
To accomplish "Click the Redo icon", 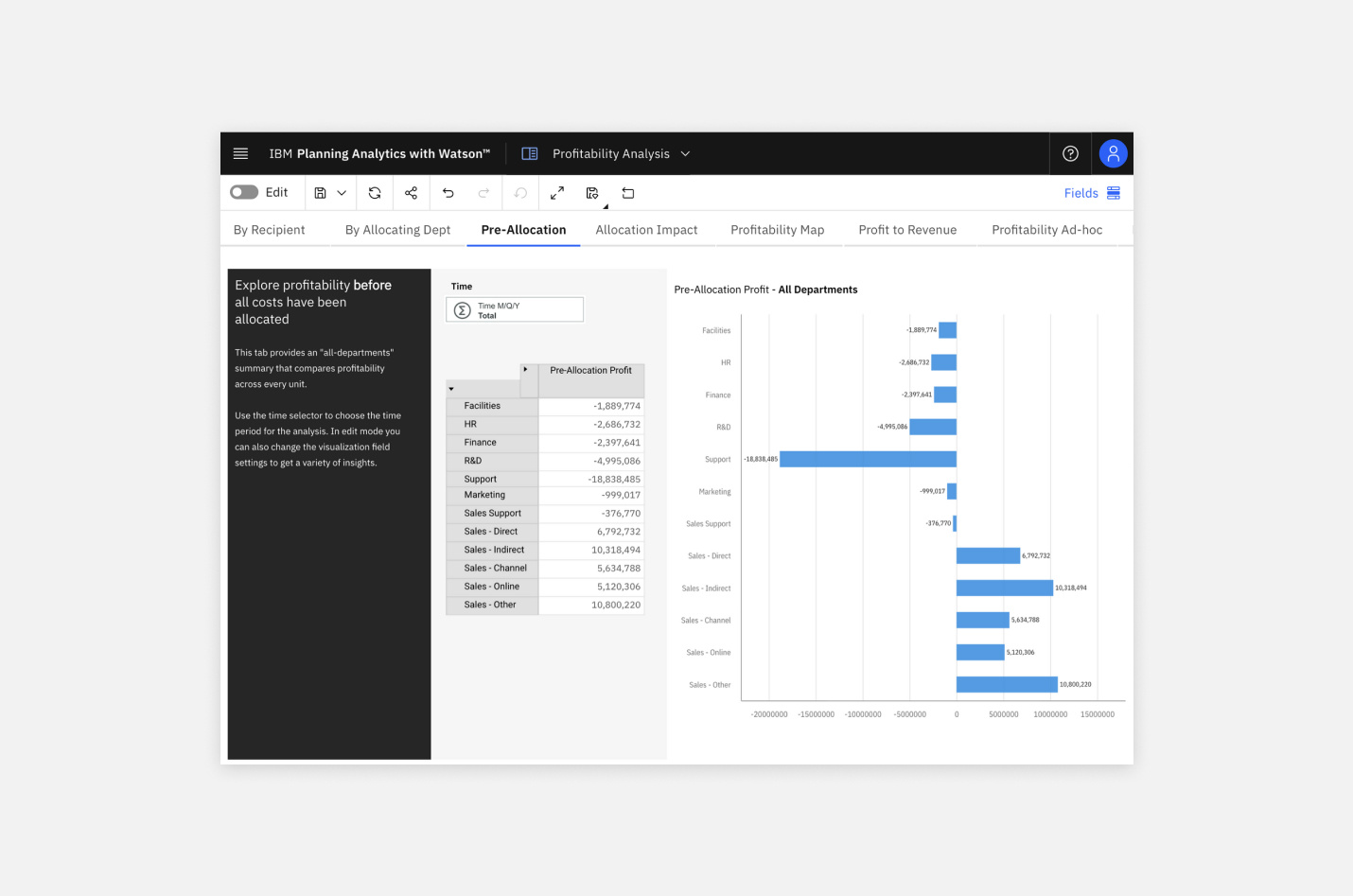I will tap(483, 192).
